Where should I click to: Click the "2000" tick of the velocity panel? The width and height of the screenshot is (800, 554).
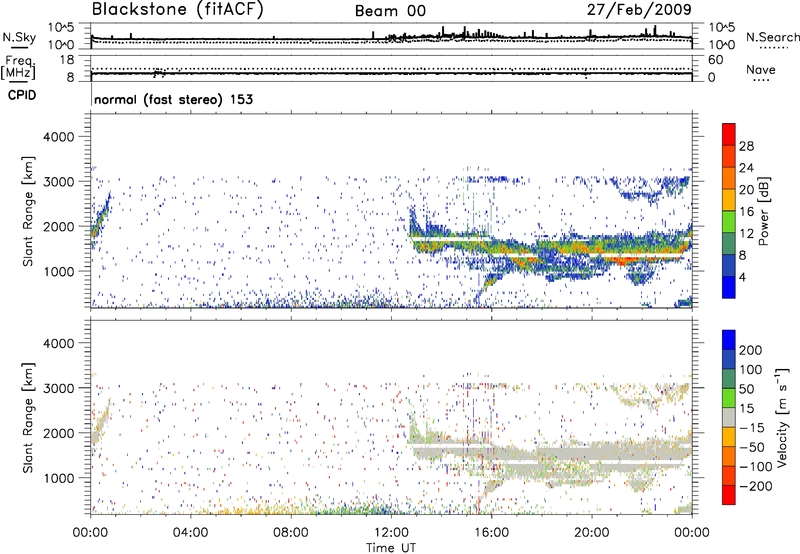pos(58,433)
